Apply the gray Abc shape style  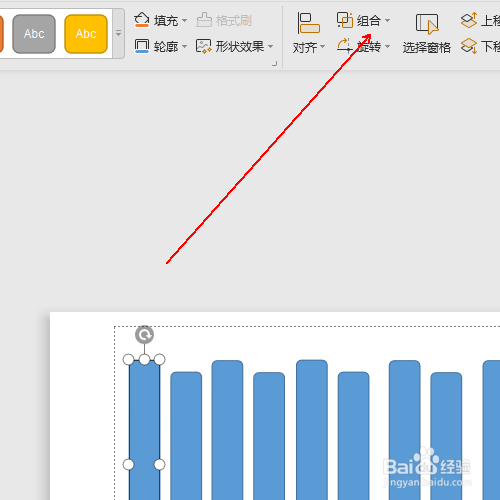[x=34, y=34]
